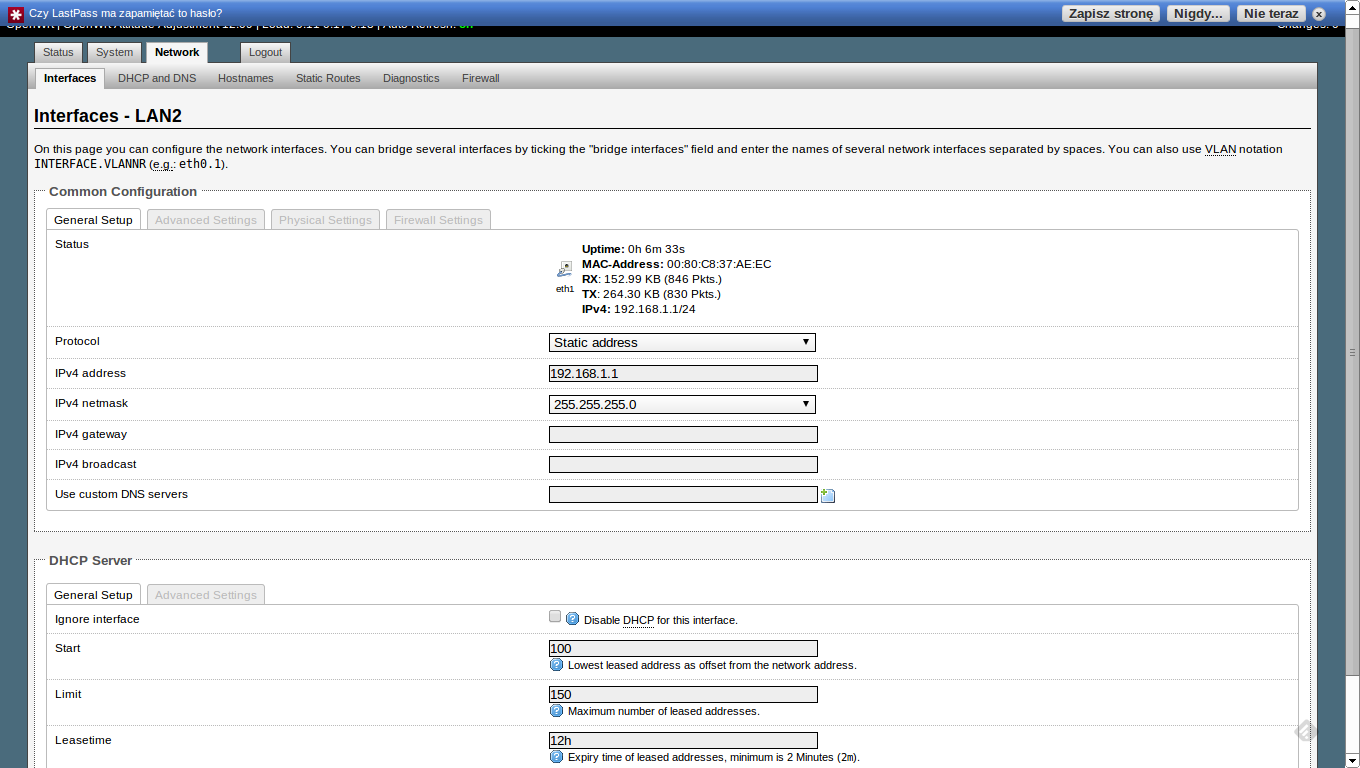
Task: Open help icon beside Leasetime description
Action: [x=557, y=757]
